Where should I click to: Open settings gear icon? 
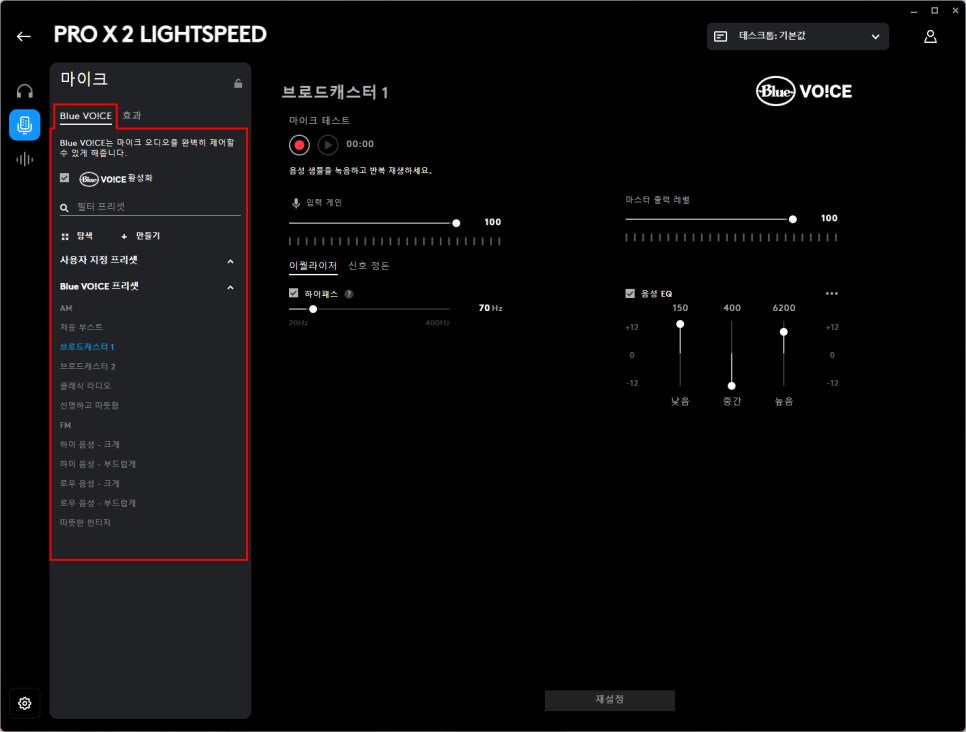25,703
